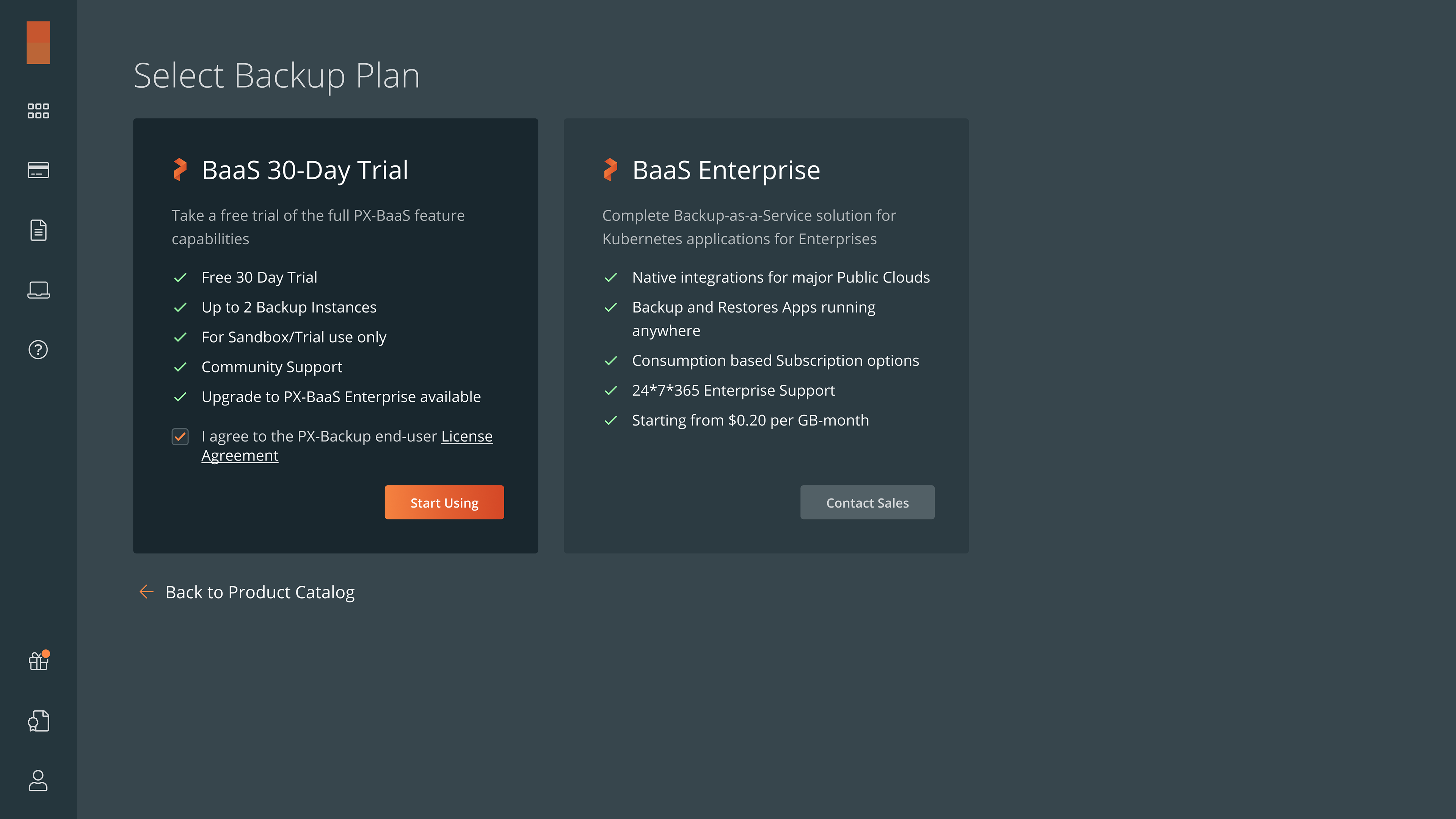Click the Start Using button
This screenshot has height=819, width=1456.
coord(444,502)
